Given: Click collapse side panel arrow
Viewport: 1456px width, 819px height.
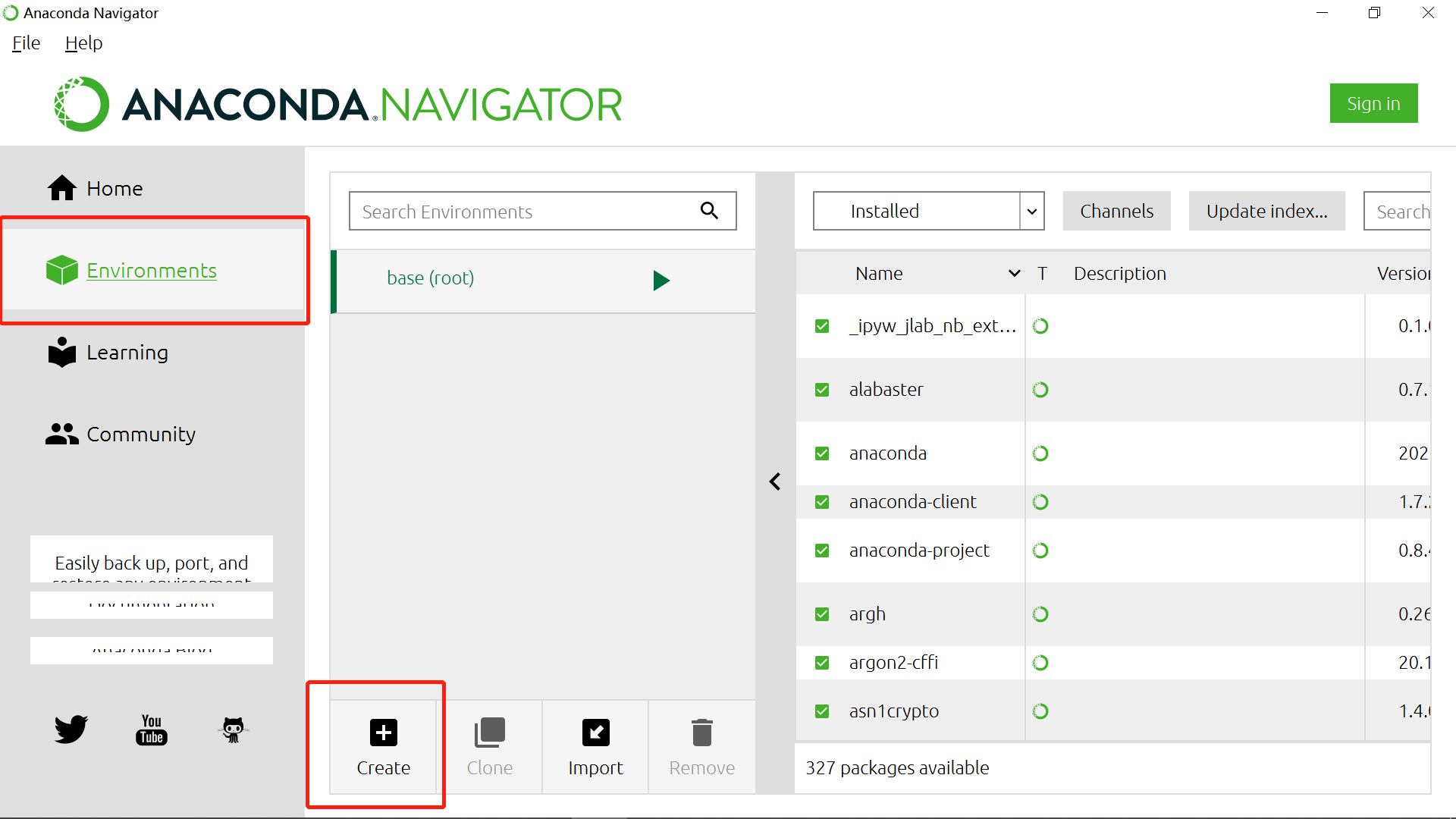Looking at the screenshot, I should [775, 481].
